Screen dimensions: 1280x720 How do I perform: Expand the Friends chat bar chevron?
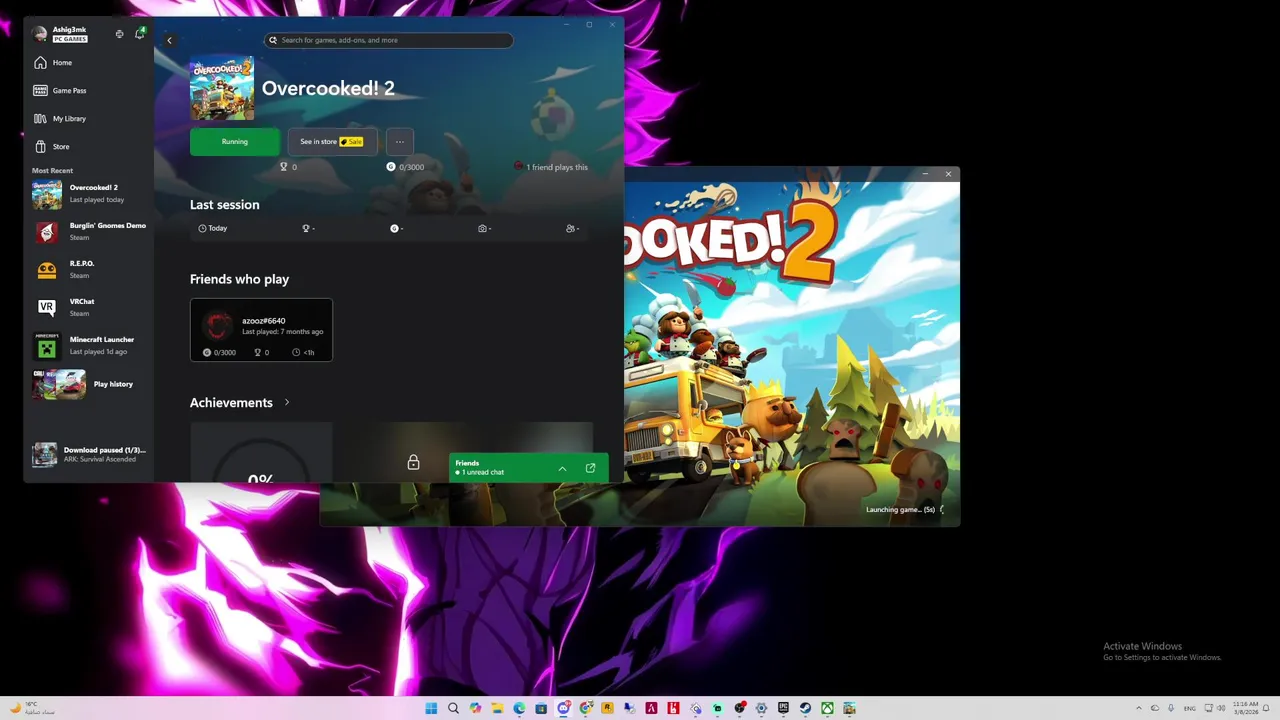tap(562, 468)
